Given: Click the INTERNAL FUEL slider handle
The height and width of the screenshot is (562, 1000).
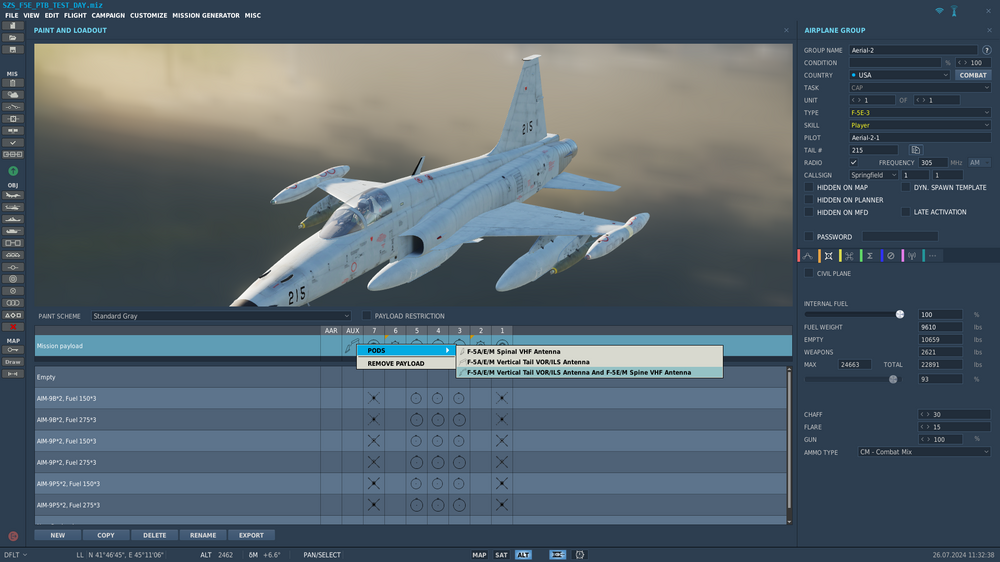Looking at the screenshot, I should [900, 314].
